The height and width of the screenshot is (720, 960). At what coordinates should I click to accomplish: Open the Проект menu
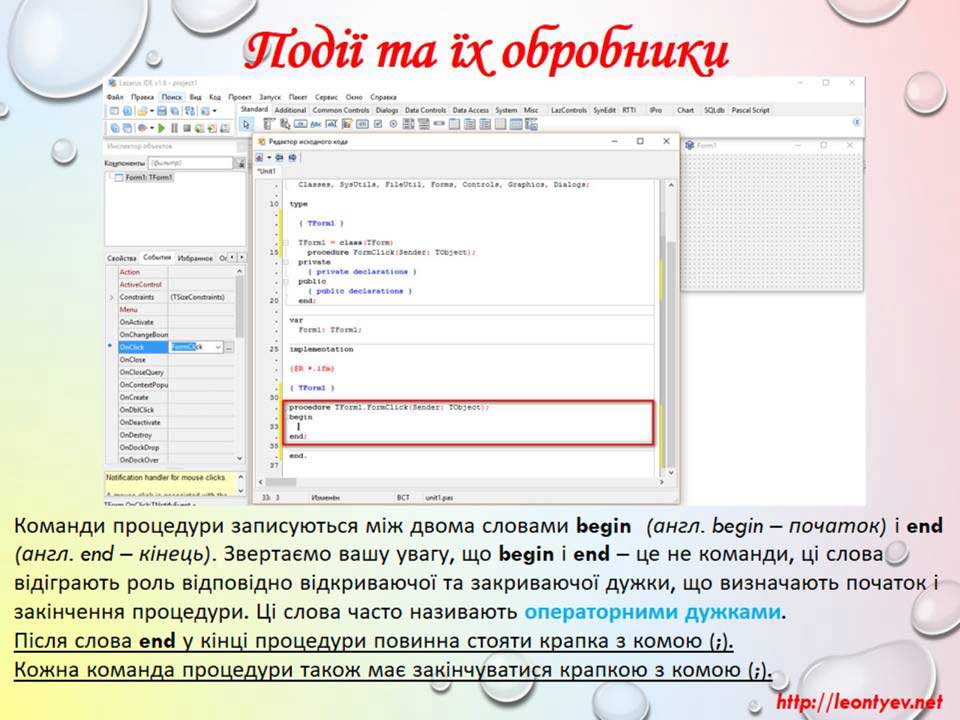(239, 97)
